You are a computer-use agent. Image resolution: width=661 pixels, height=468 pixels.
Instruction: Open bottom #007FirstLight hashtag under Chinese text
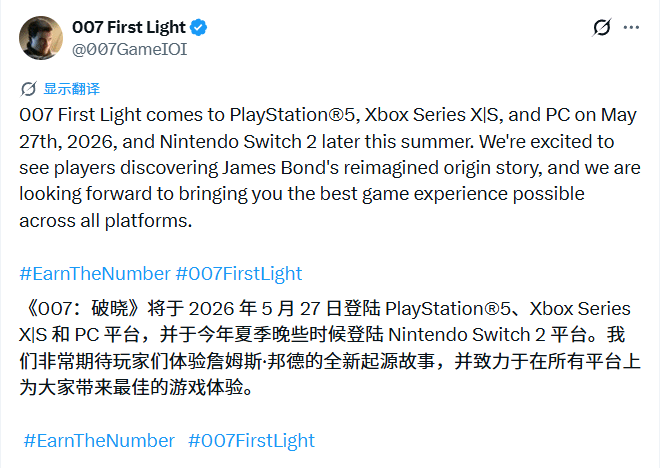tap(251, 440)
